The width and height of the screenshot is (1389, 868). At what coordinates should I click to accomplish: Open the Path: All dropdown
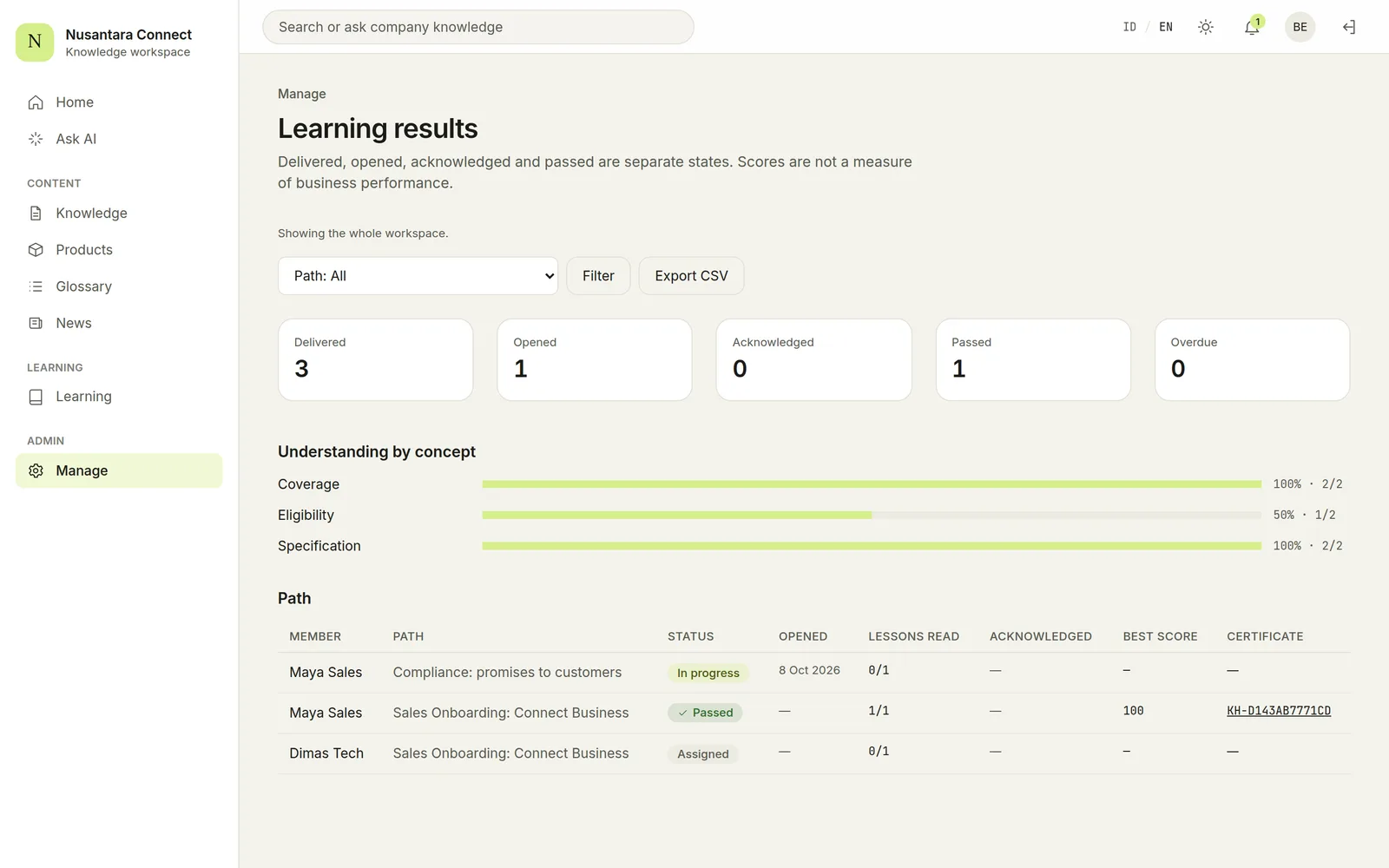[418, 276]
